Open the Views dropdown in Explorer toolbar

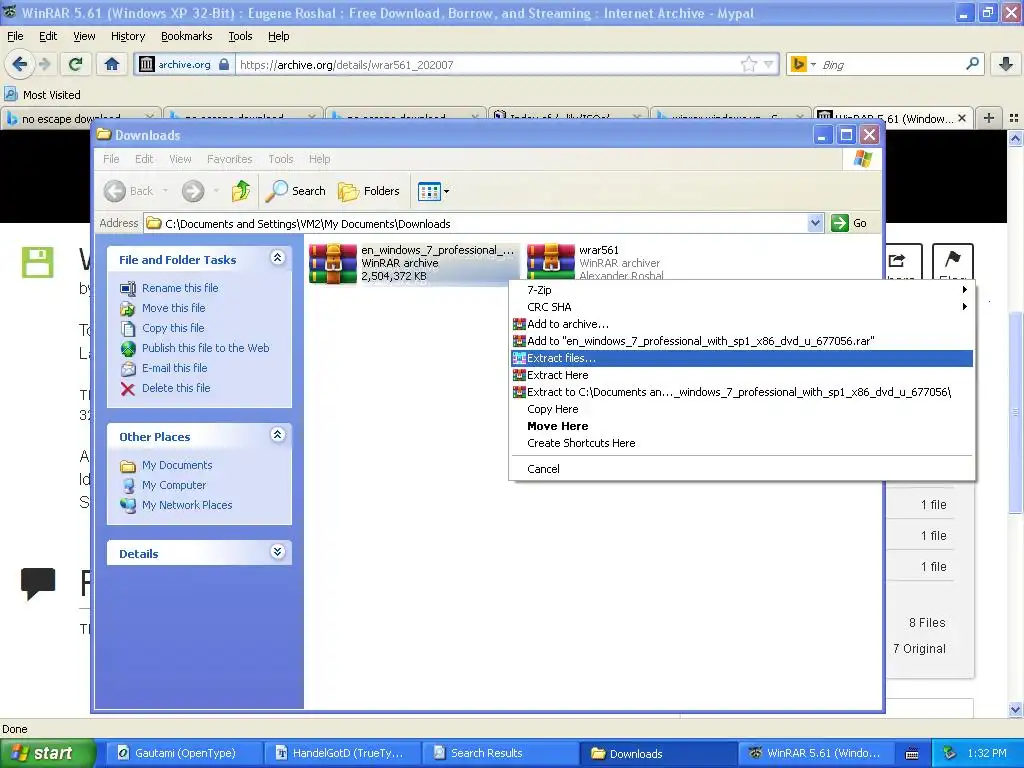click(434, 191)
